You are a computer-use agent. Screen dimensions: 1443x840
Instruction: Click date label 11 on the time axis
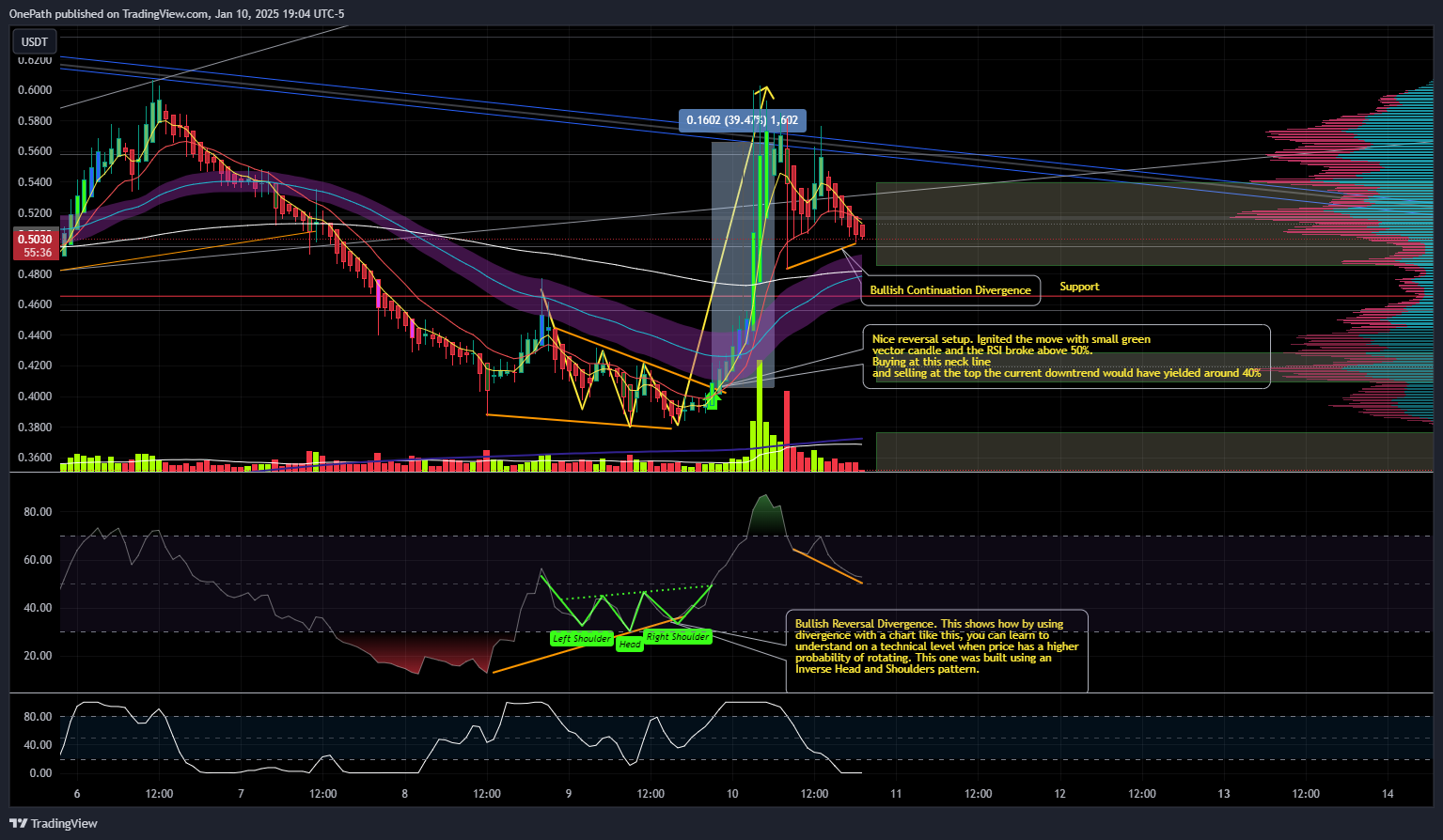(896, 794)
